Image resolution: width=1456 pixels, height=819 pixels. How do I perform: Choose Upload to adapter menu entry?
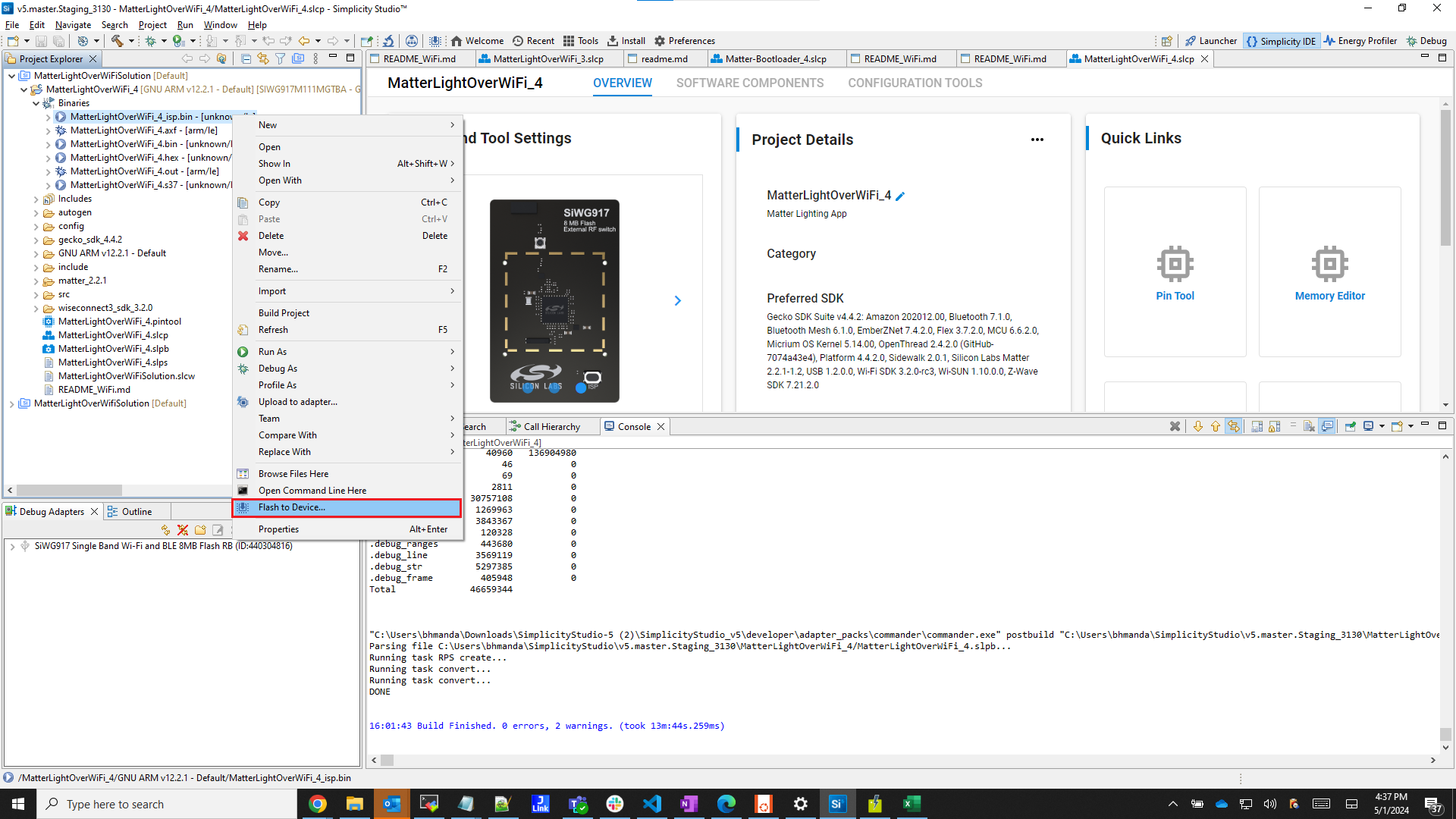[347, 402]
